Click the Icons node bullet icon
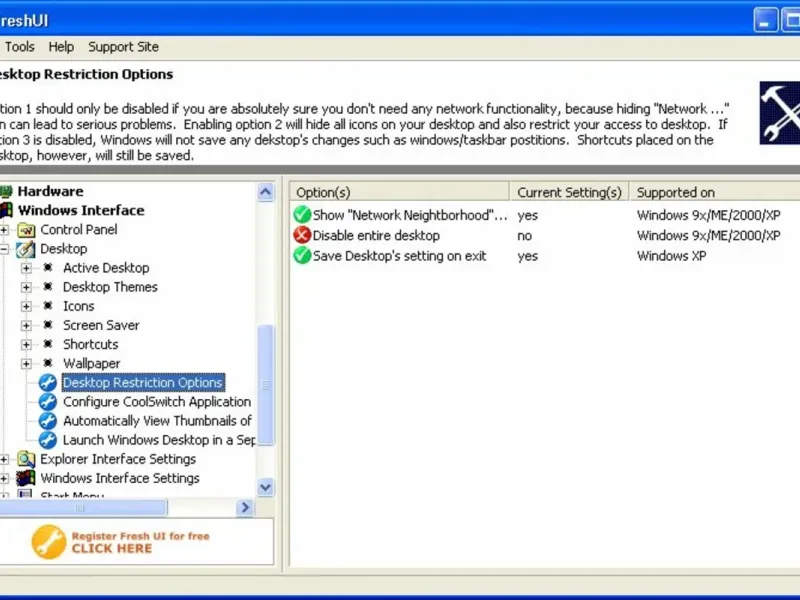Viewport: 800px width, 600px height. coord(48,306)
